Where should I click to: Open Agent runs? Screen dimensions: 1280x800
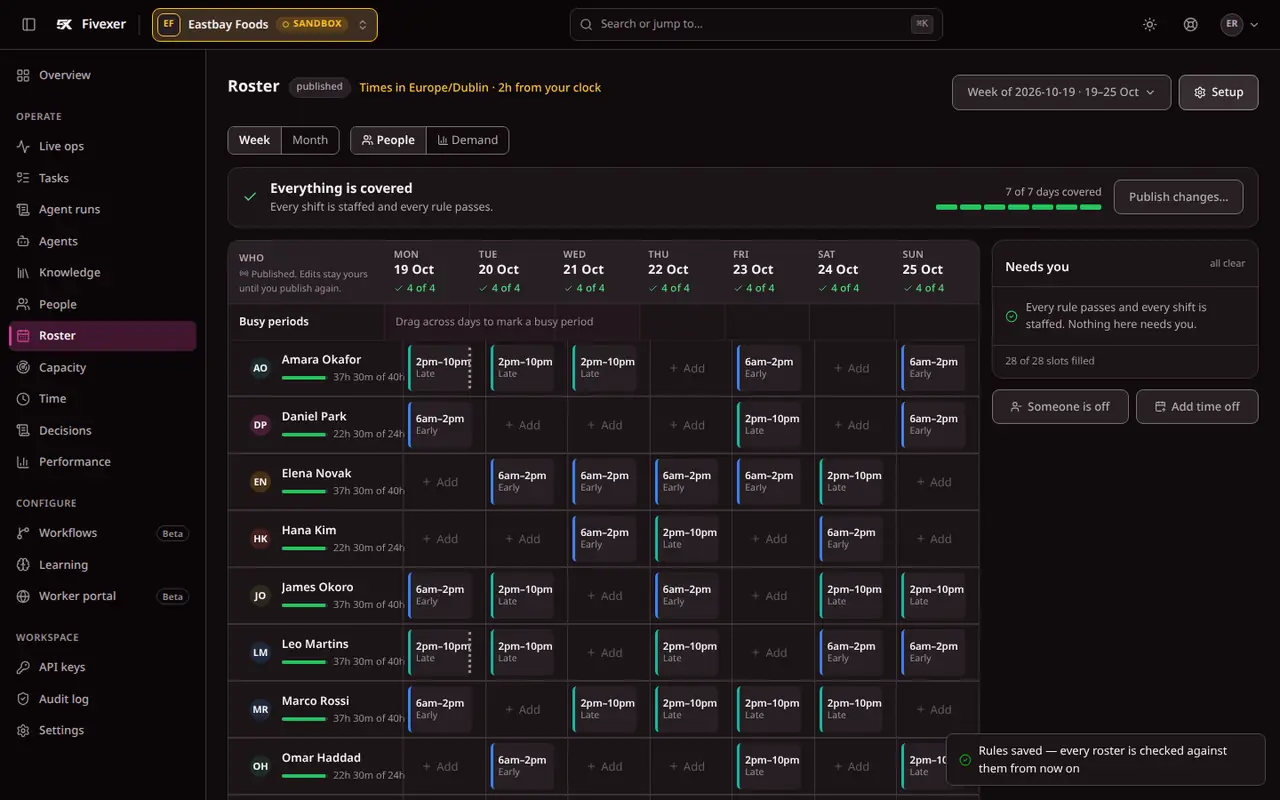click(x=102, y=209)
